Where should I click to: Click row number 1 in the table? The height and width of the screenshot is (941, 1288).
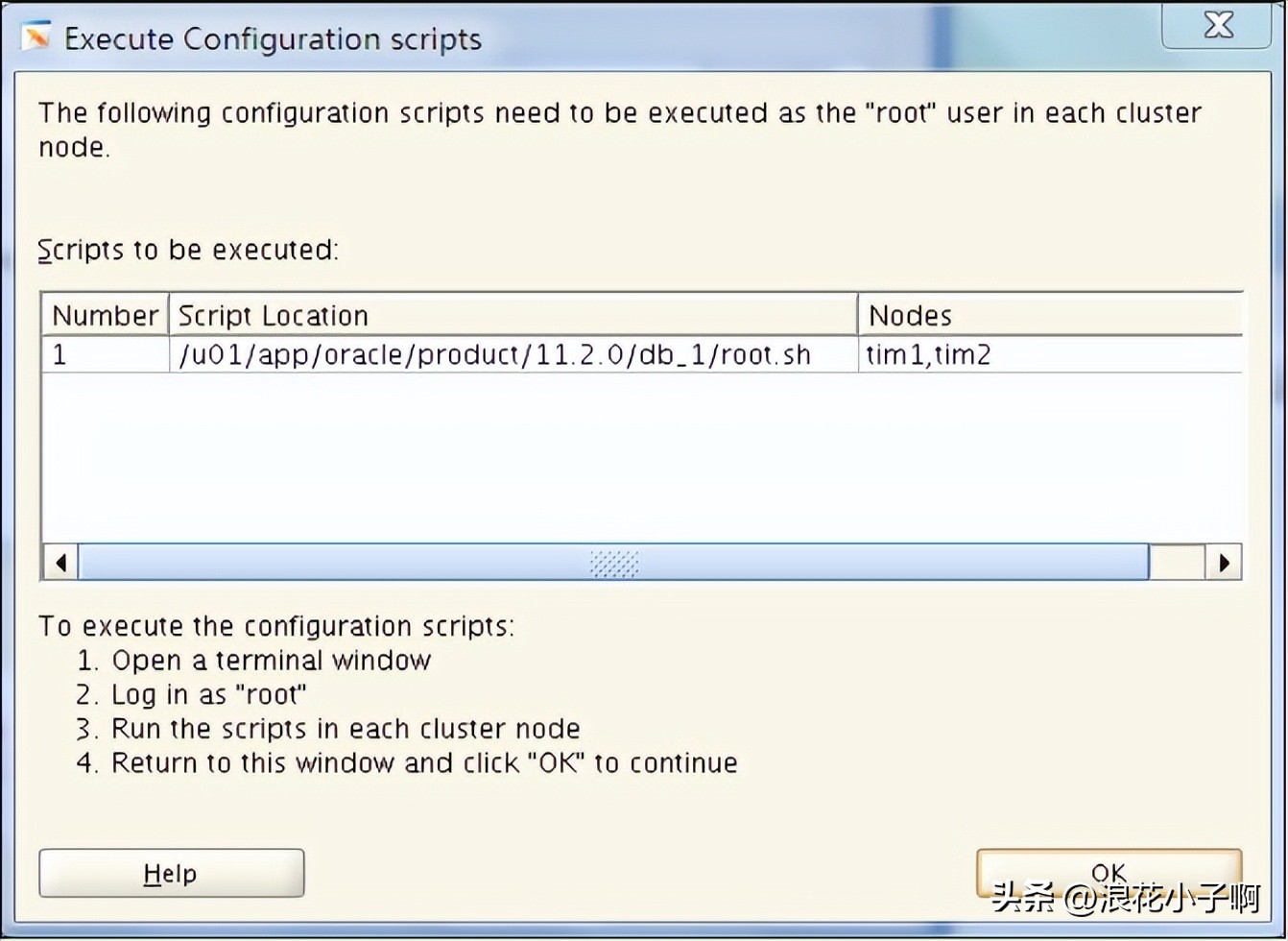pos(60,354)
